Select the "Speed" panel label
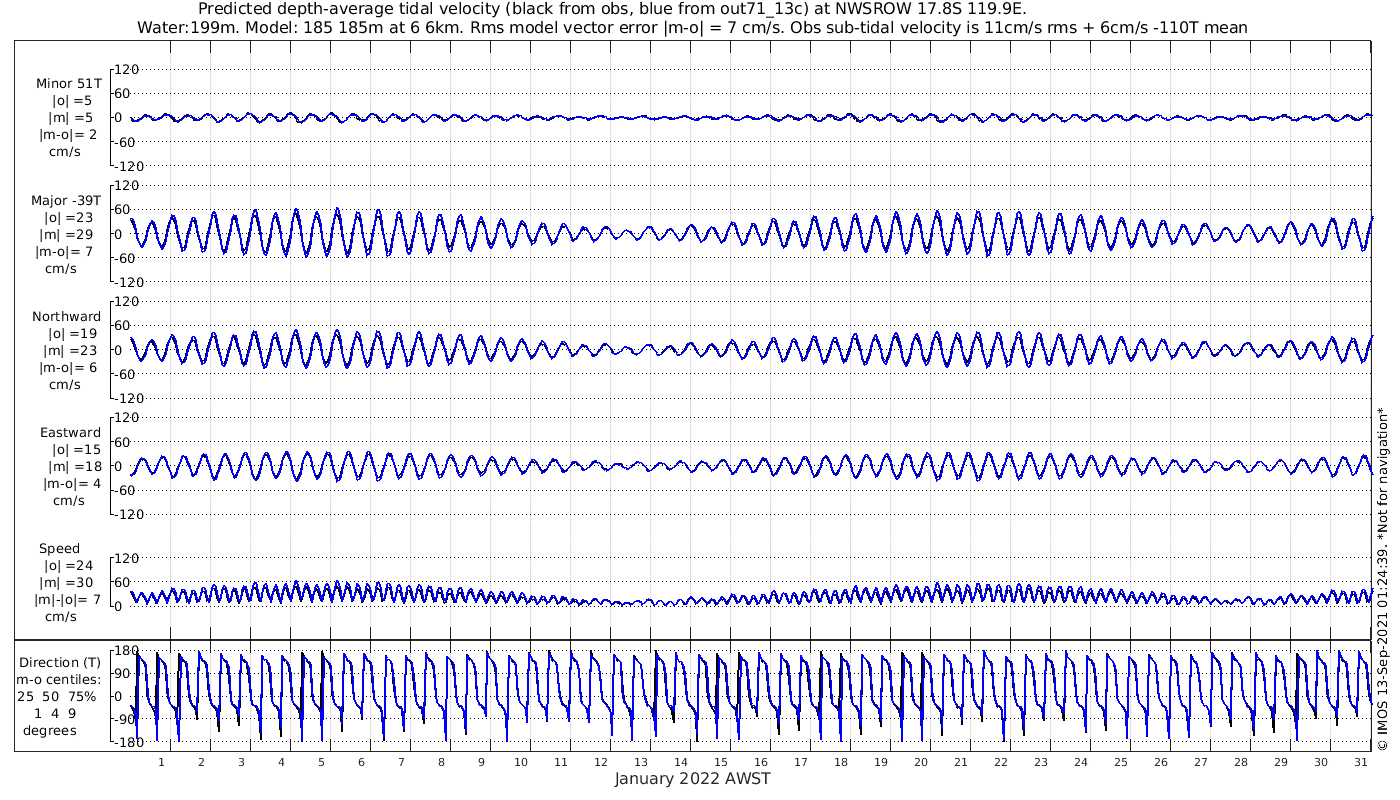Screen dimensions: 1400x800 pos(60,549)
